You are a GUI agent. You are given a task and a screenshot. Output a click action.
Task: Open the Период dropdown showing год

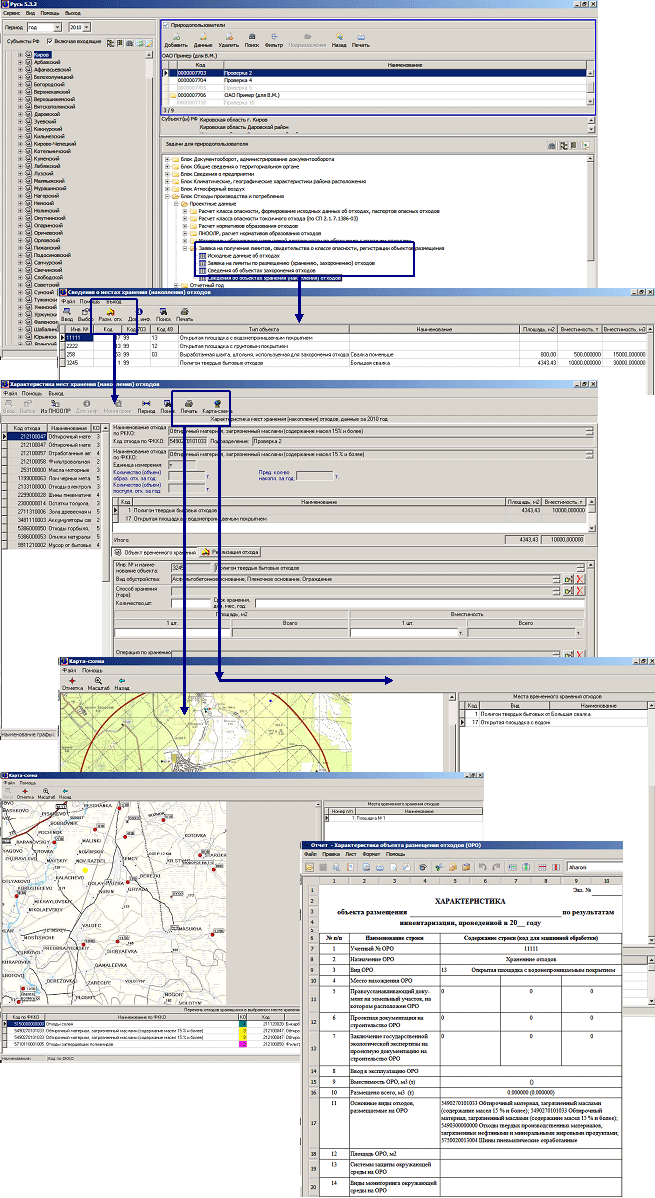point(45,27)
